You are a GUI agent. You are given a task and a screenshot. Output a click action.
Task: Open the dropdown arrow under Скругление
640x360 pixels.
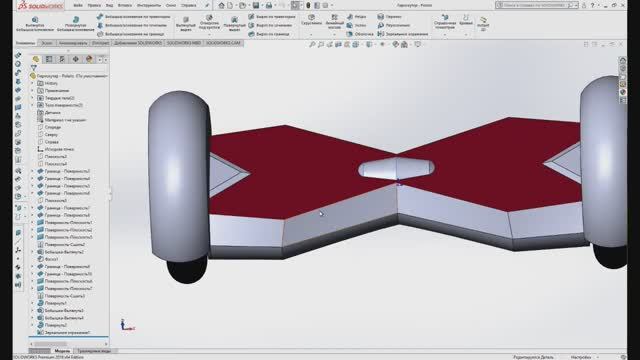pos(311,35)
